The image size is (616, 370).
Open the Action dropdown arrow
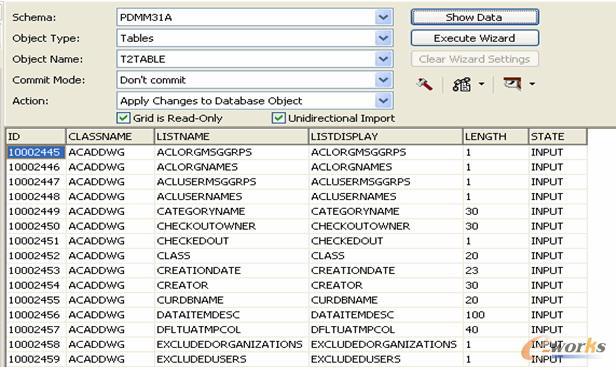pyautogui.click(x=383, y=101)
